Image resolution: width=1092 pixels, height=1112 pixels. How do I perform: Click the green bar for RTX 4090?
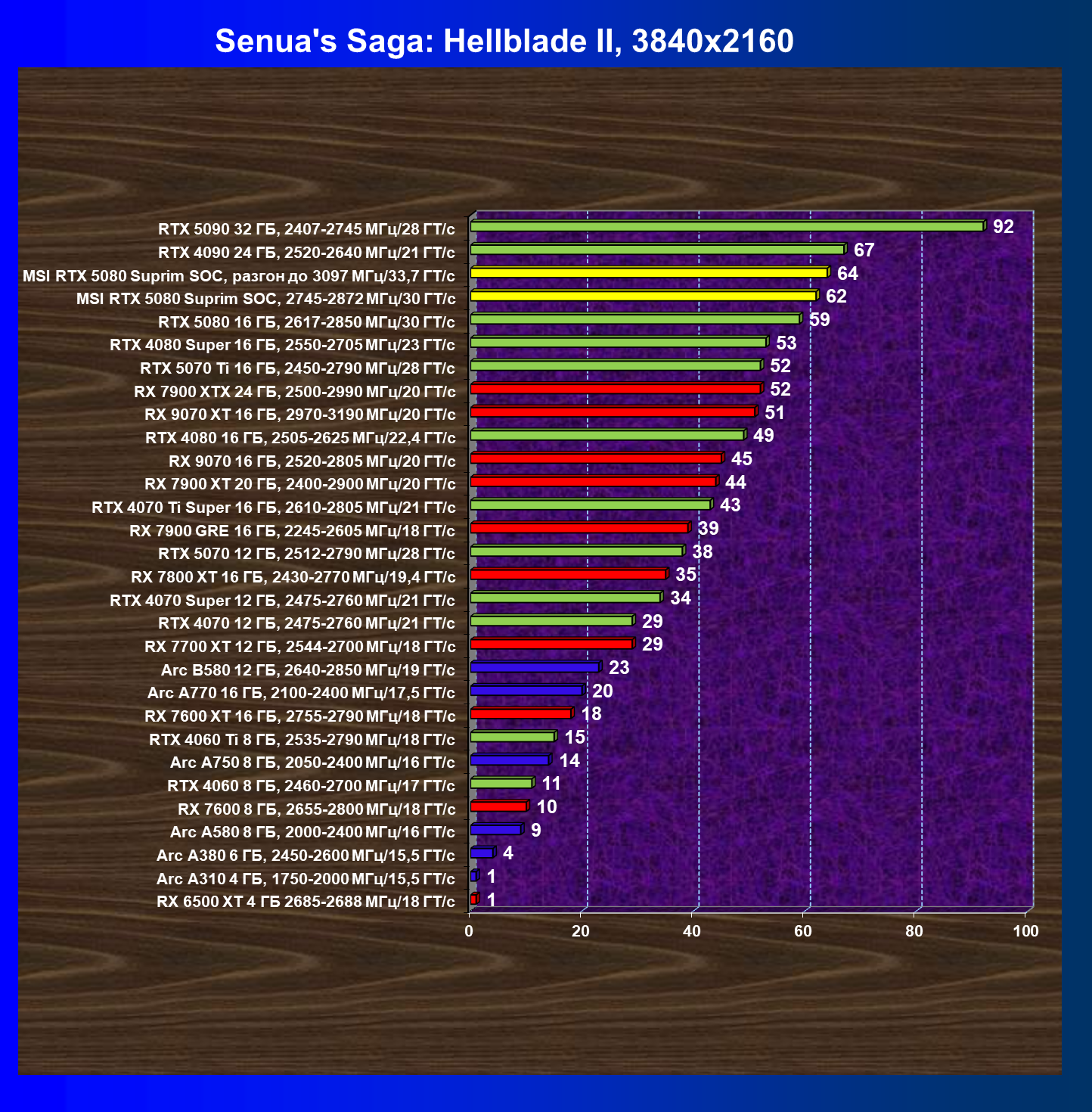[x=658, y=249]
